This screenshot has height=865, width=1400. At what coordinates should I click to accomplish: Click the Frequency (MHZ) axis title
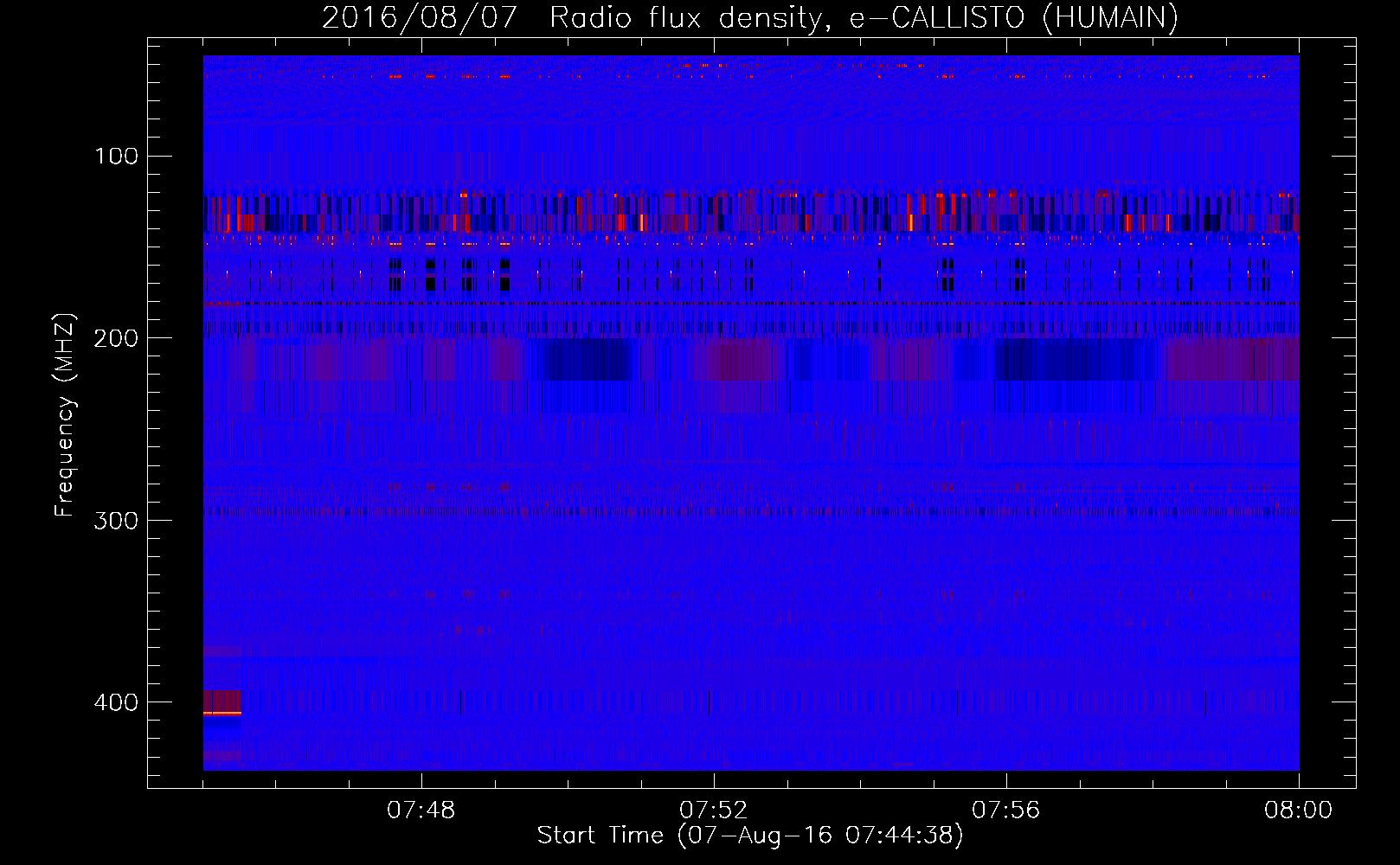pos(65,415)
